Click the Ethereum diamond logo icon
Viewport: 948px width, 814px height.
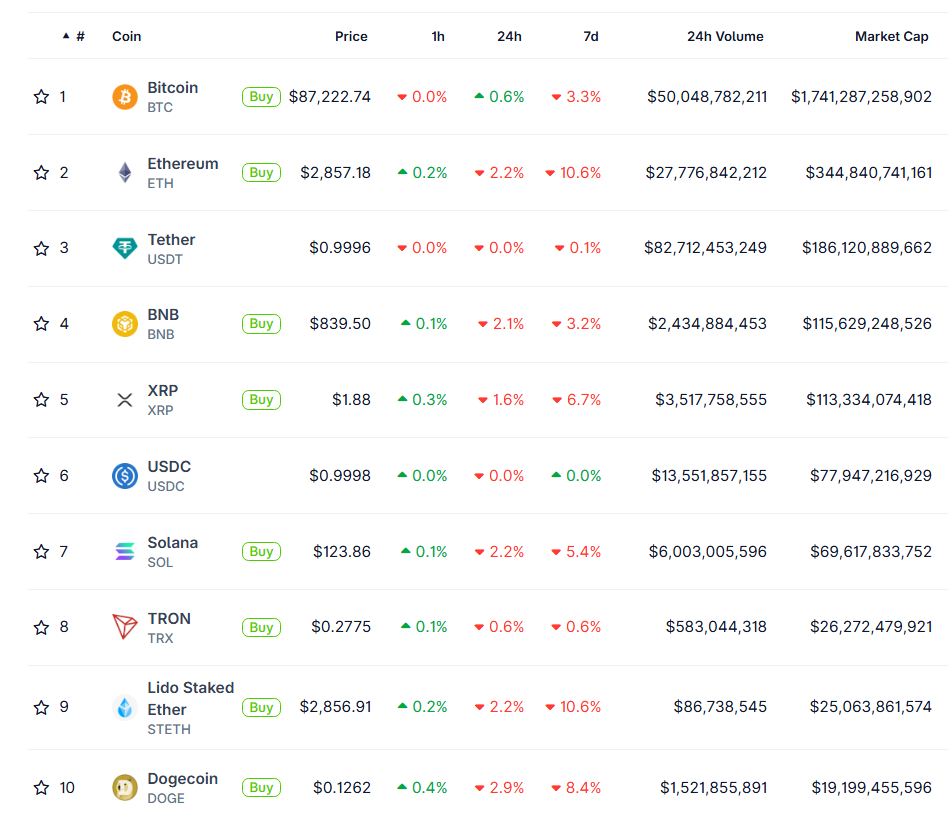tap(125, 173)
